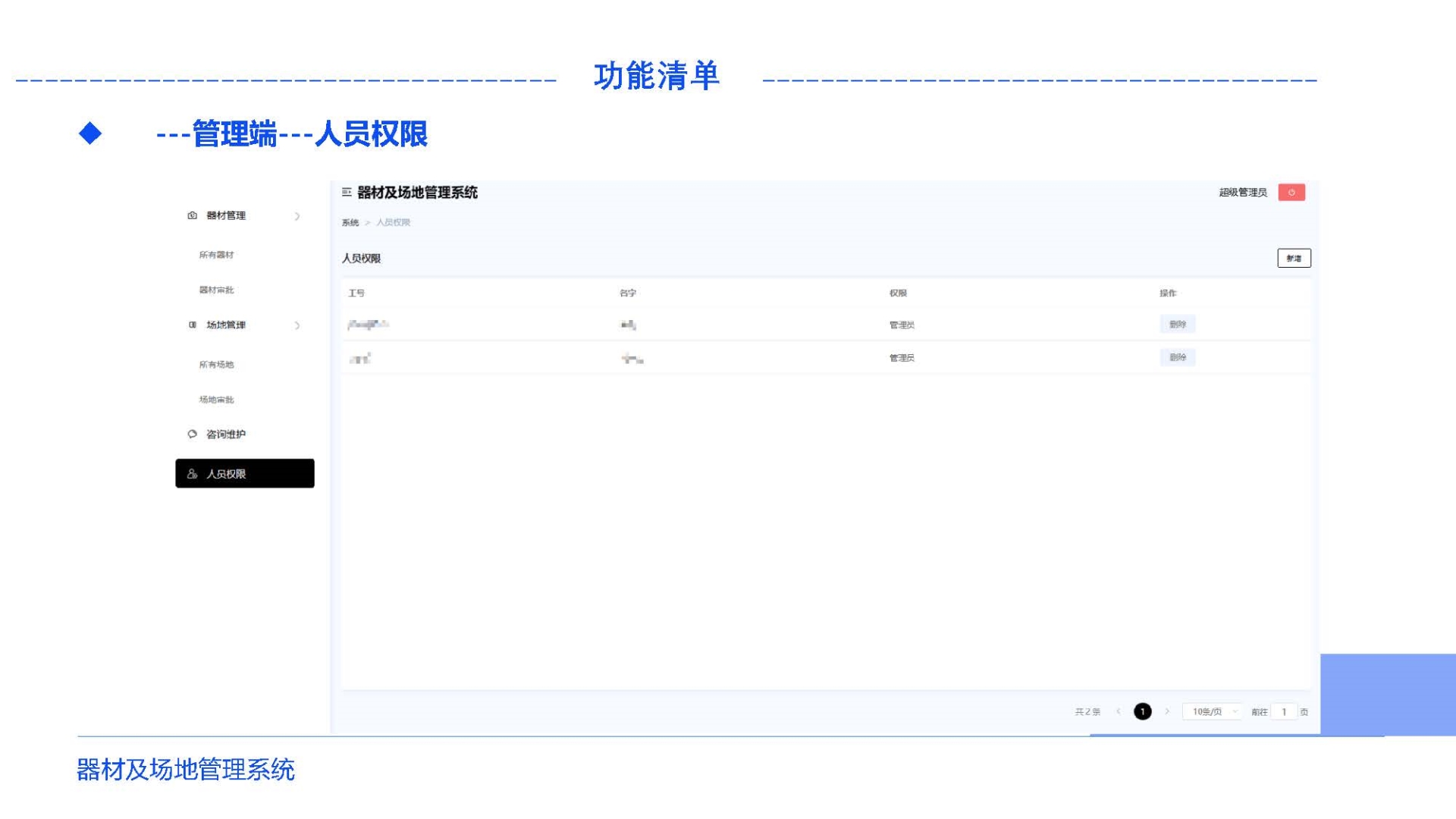Open 场地审批 menu item
This screenshot has height=819, width=1456.
tap(216, 400)
